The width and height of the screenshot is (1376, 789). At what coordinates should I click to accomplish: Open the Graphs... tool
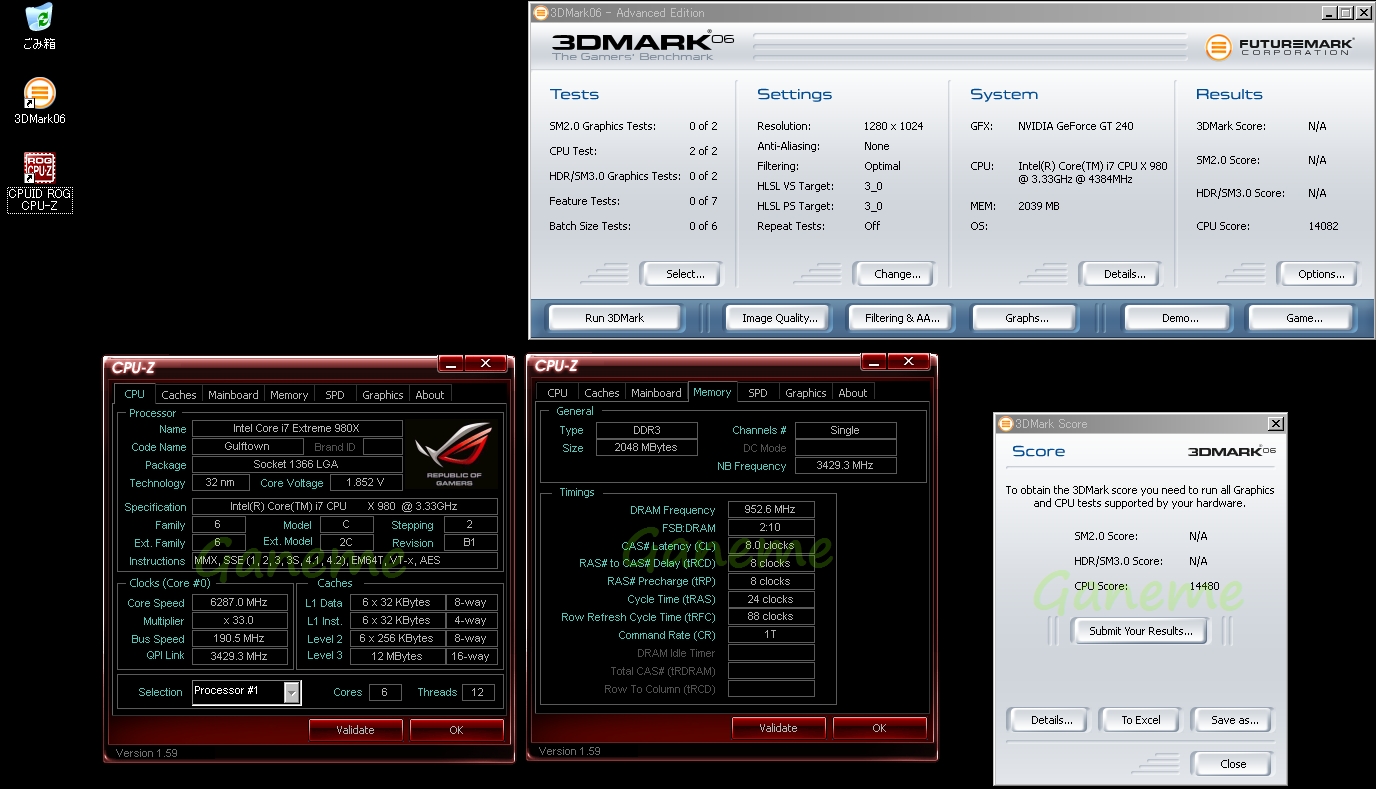pos(1027,318)
